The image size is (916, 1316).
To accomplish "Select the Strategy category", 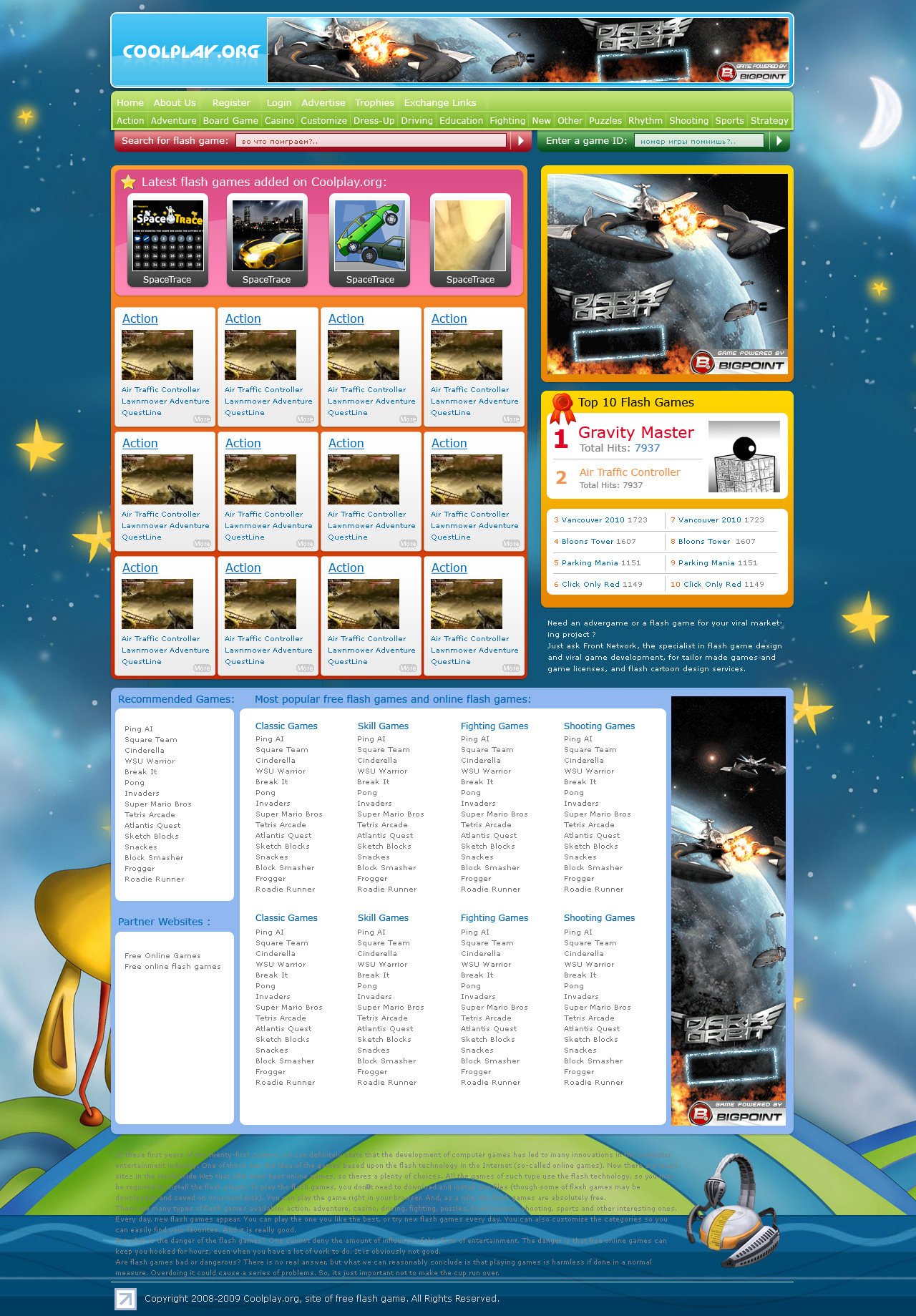I will [769, 121].
